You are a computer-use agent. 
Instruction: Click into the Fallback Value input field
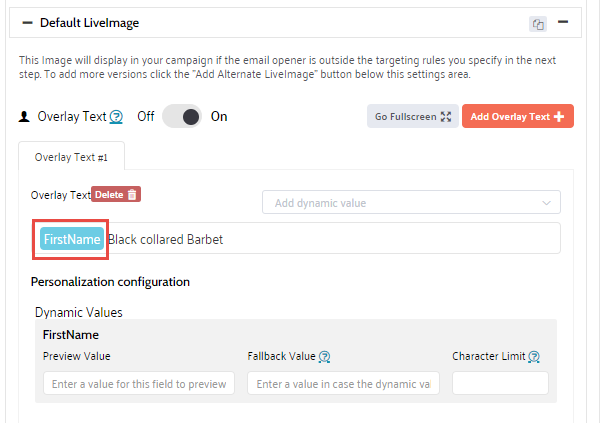343,383
